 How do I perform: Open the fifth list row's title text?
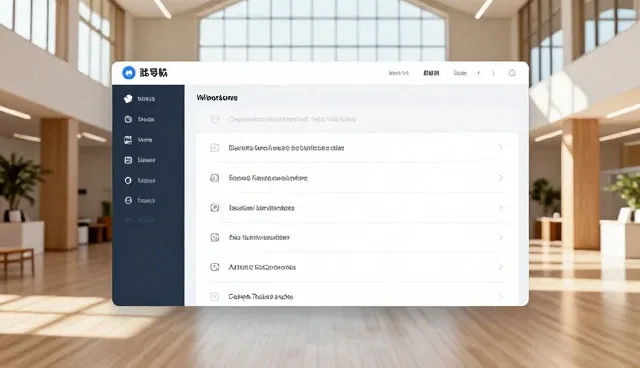pos(259,237)
